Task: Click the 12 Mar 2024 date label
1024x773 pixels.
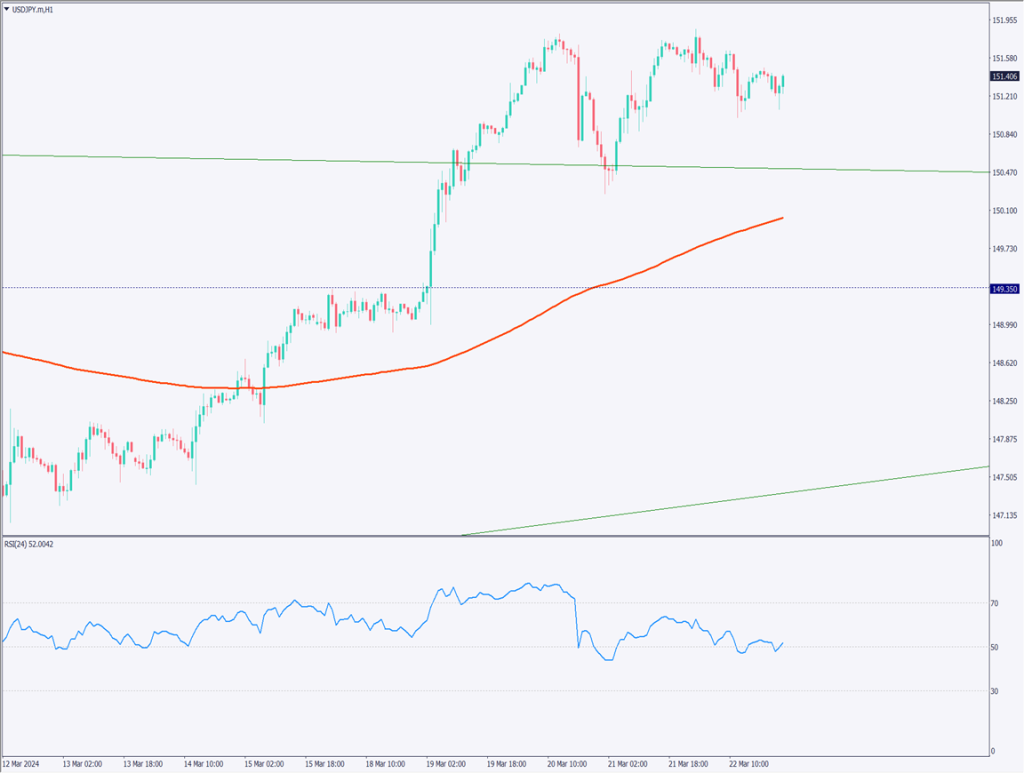Action: (22, 762)
